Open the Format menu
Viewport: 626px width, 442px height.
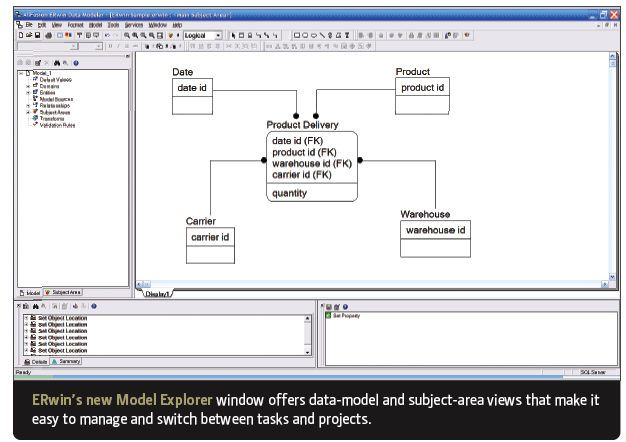coord(75,25)
